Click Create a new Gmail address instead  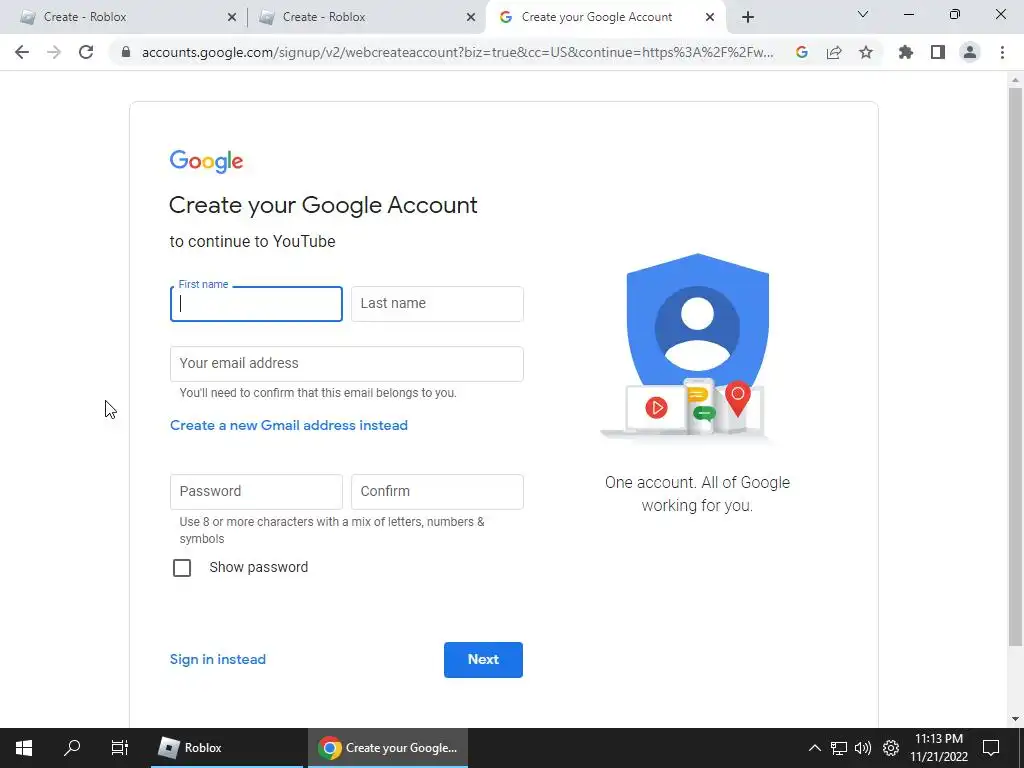pyautogui.click(x=289, y=425)
